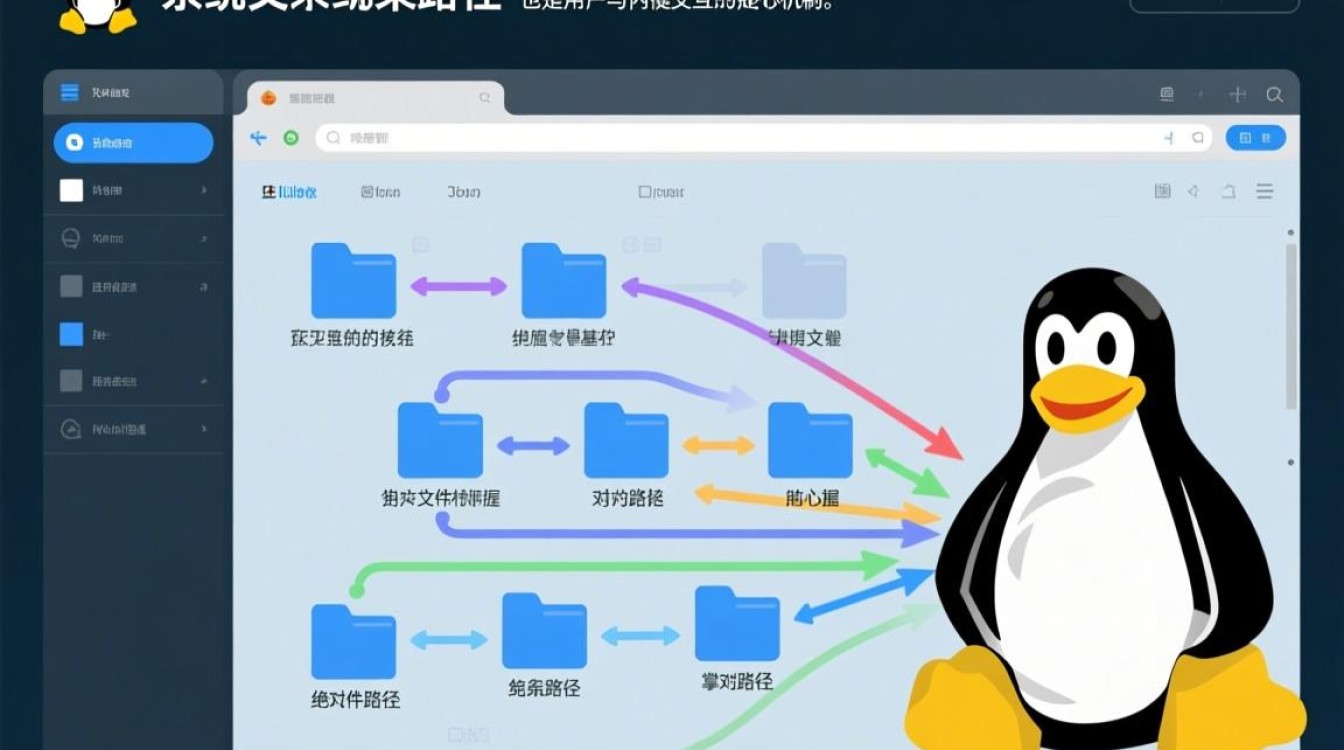Toggle the checkbox item in the file toolbar
The image size is (1344, 750).
click(645, 191)
